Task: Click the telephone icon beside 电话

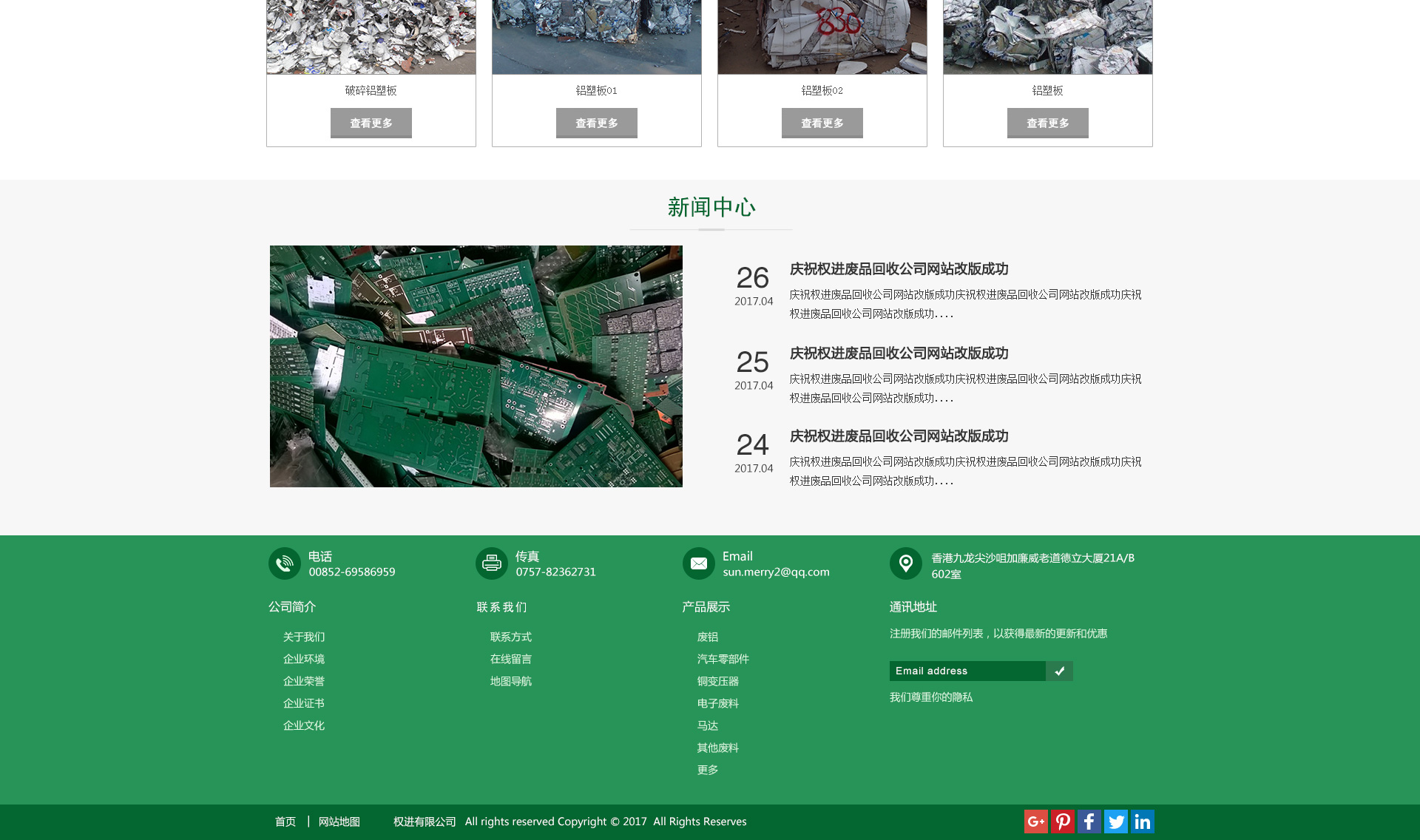Action: tap(285, 563)
